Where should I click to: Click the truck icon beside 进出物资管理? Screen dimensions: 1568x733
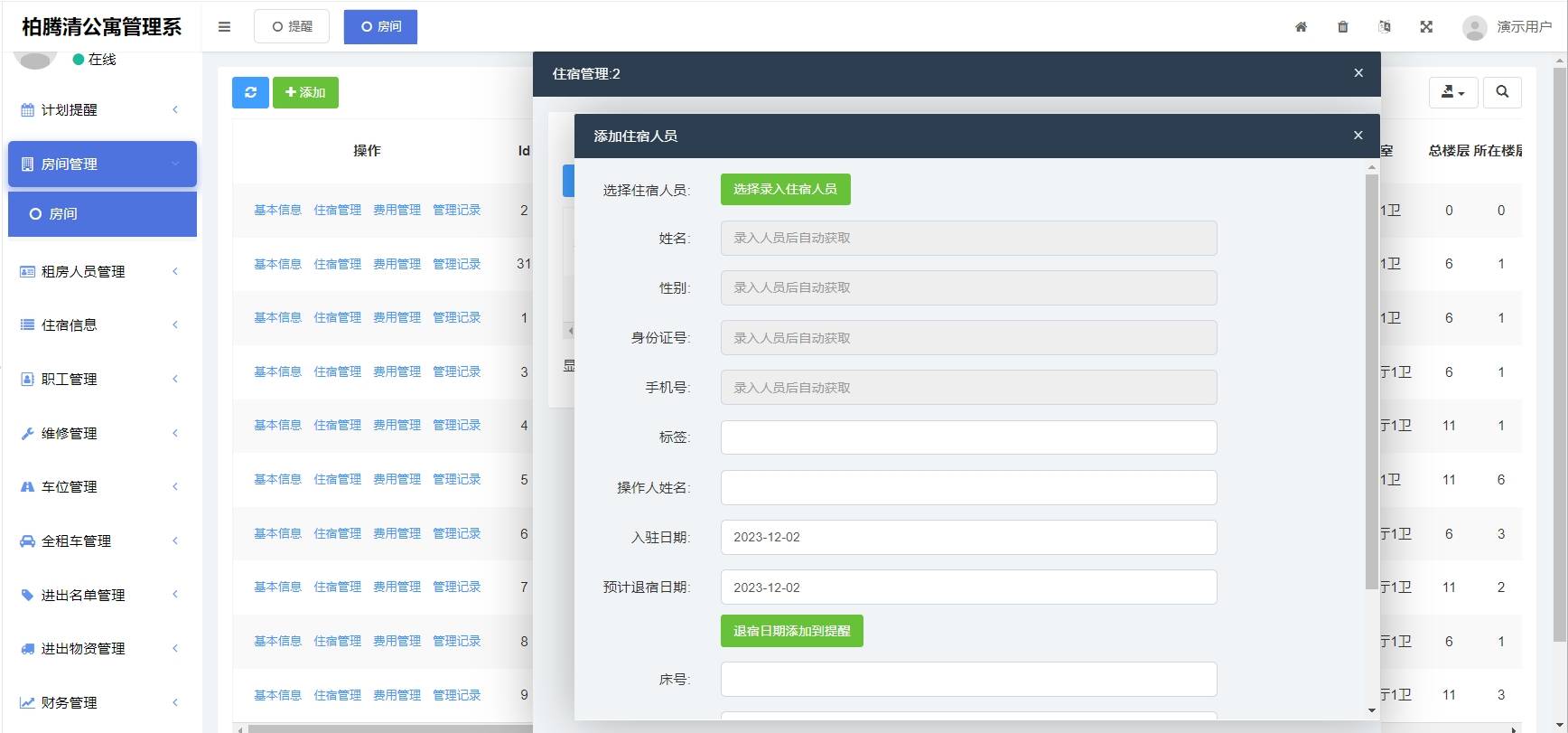point(27,648)
